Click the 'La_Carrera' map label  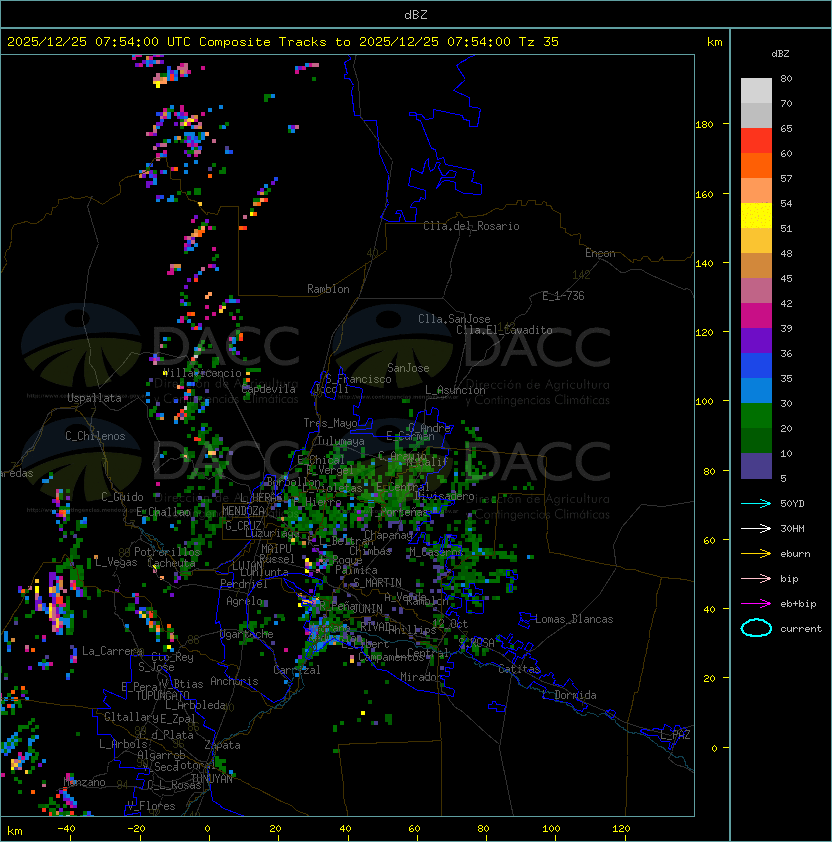tap(113, 651)
